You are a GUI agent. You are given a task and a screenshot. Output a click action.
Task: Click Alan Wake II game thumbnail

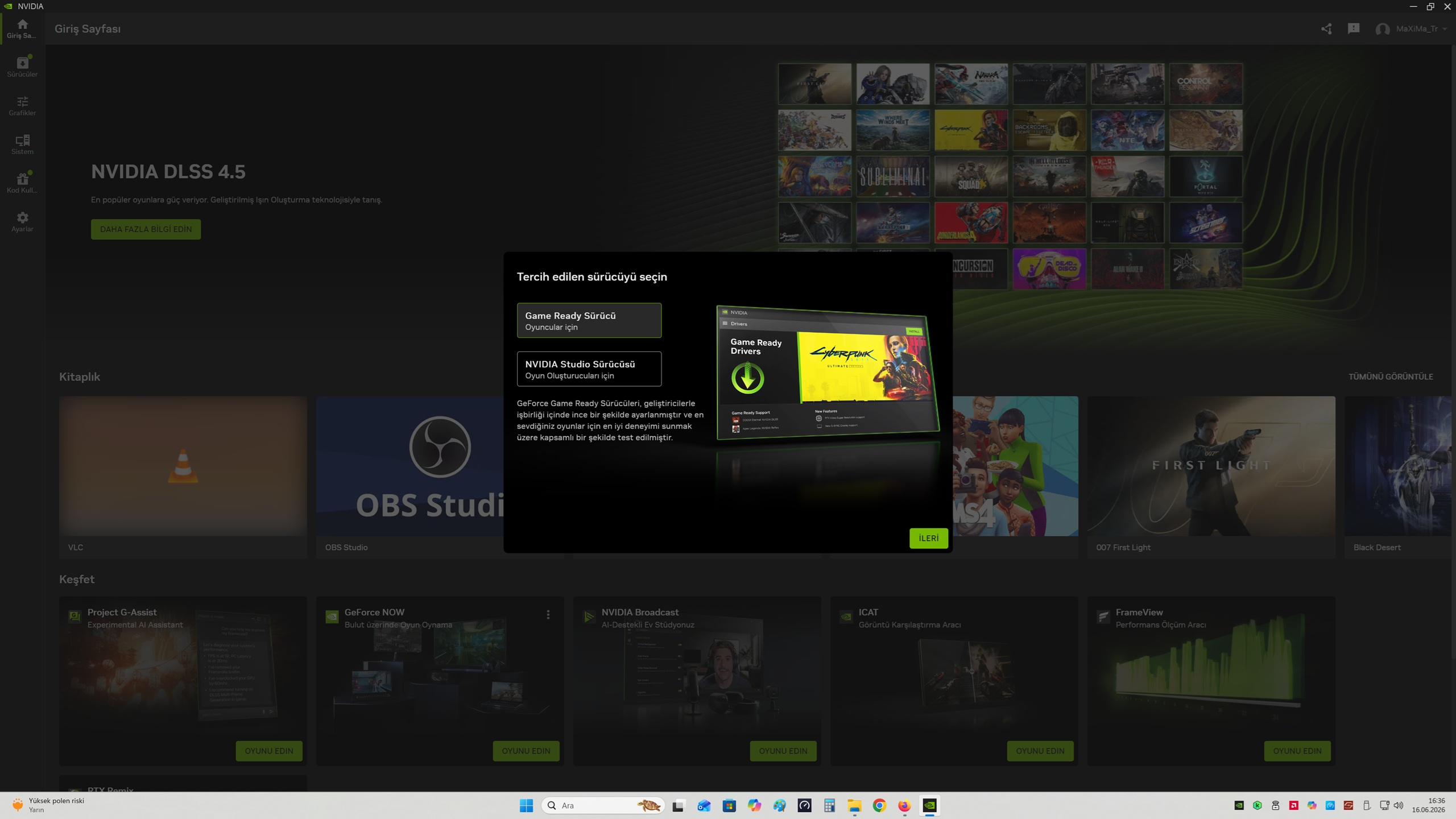pyautogui.click(x=1127, y=269)
